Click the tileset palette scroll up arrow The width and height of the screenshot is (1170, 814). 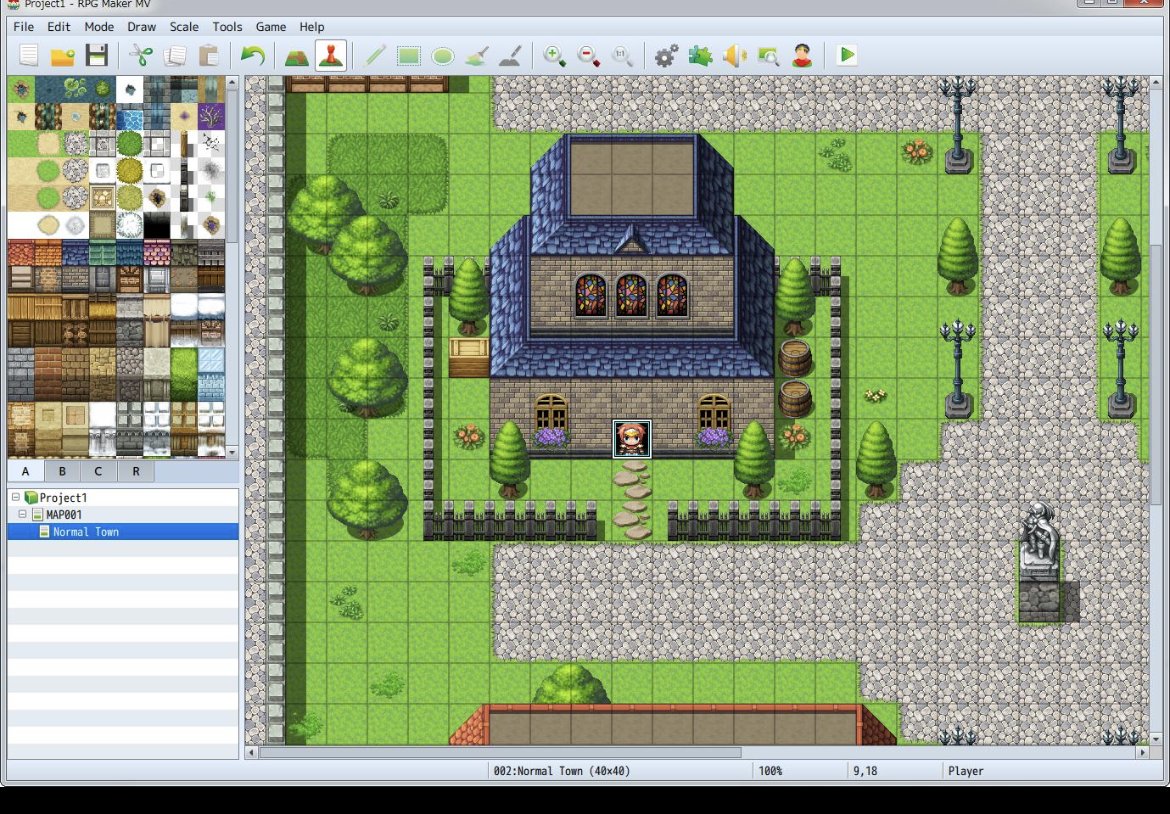click(x=232, y=82)
